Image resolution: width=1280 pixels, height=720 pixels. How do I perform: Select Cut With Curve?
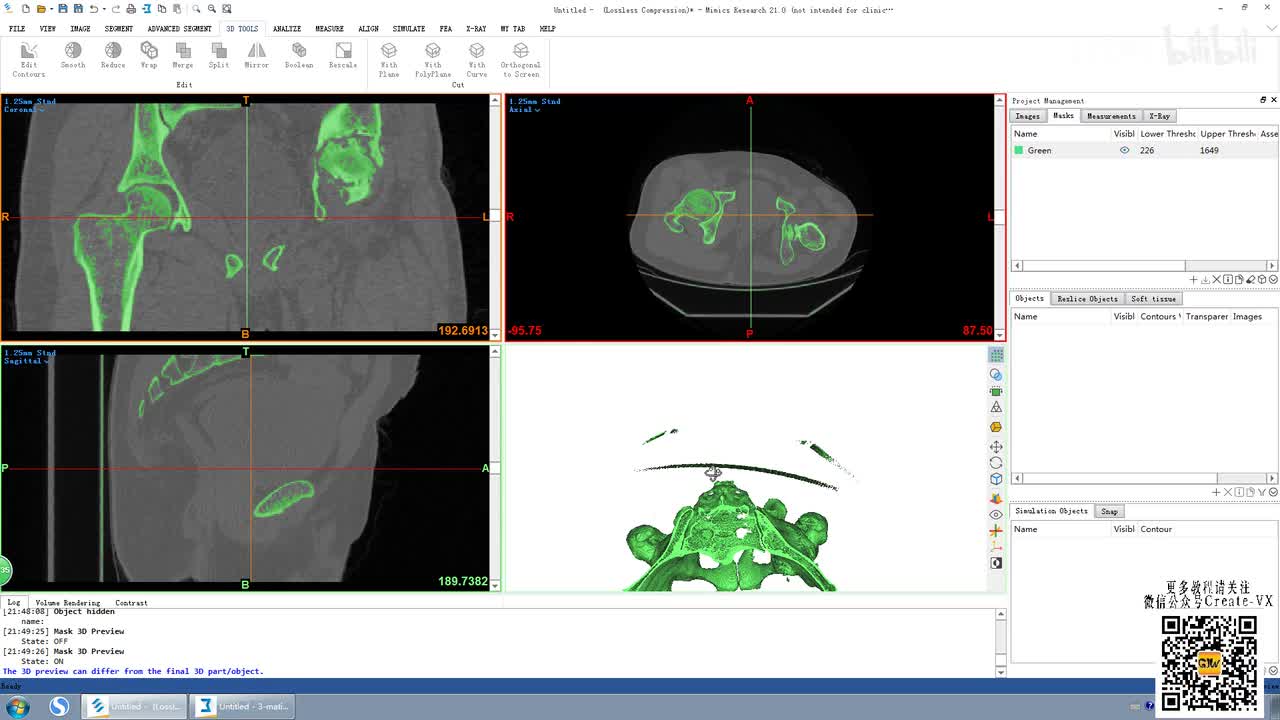(x=477, y=60)
